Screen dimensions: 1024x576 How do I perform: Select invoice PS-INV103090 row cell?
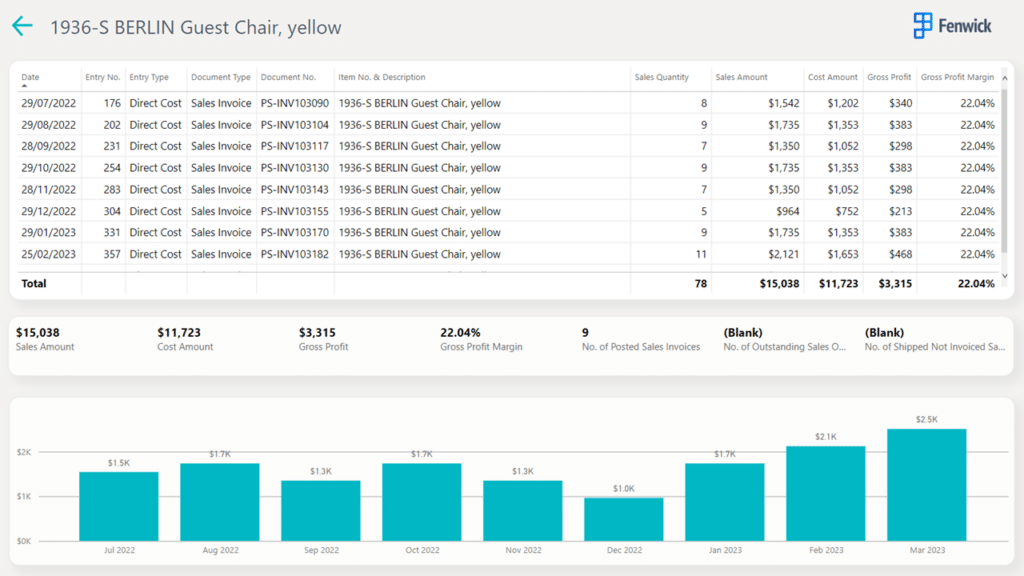coord(294,103)
